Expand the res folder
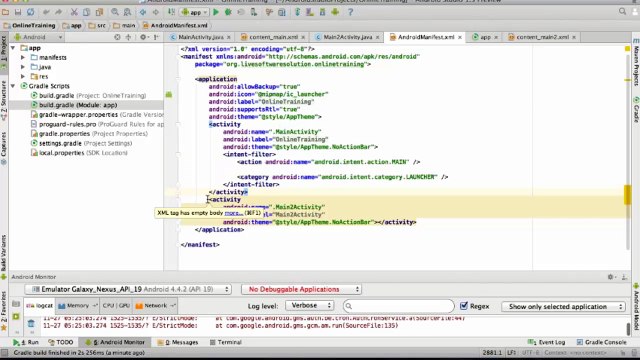The height and width of the screenshot is (360, 640). tap(23, 76)
